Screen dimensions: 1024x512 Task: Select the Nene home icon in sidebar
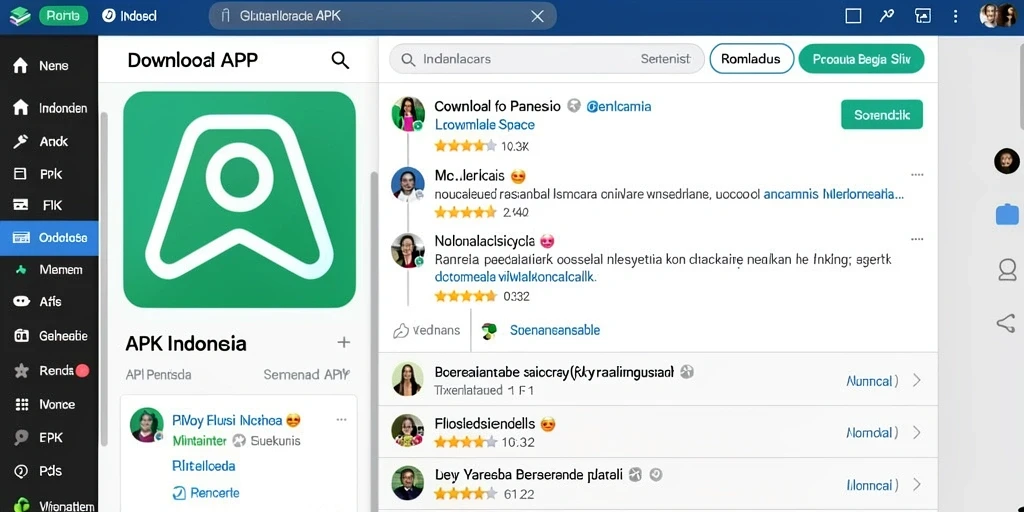coord(21,66)
